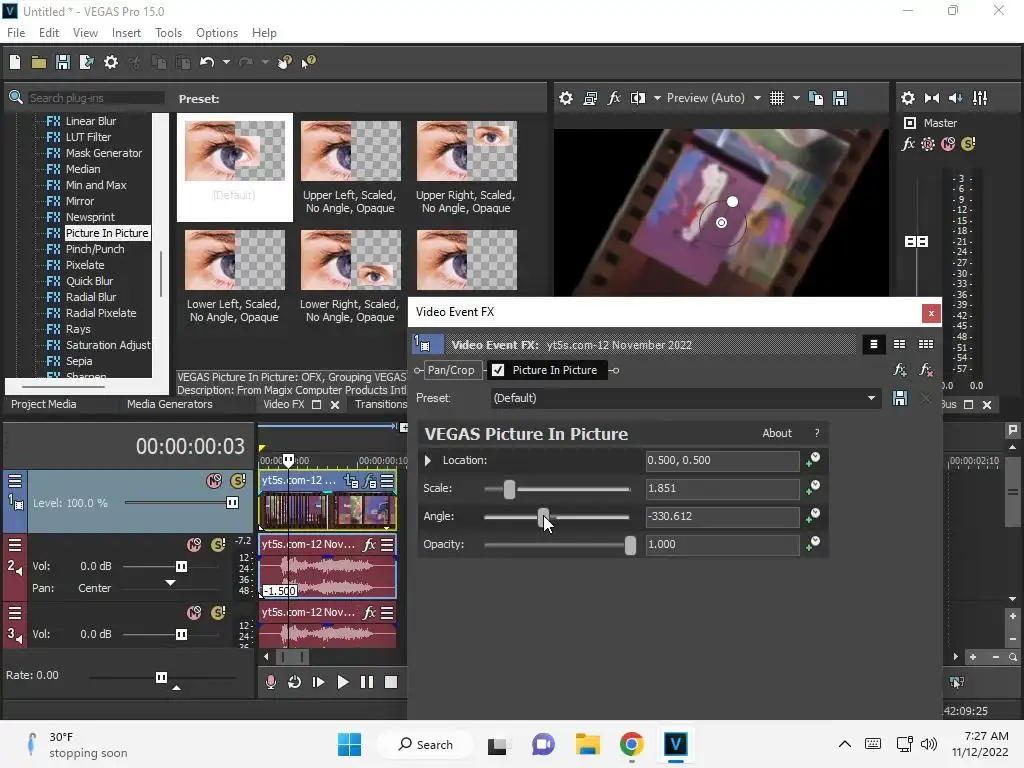Open Event FX on video clip
This screenshot has width=1024, height=768.
coord(370,482)
